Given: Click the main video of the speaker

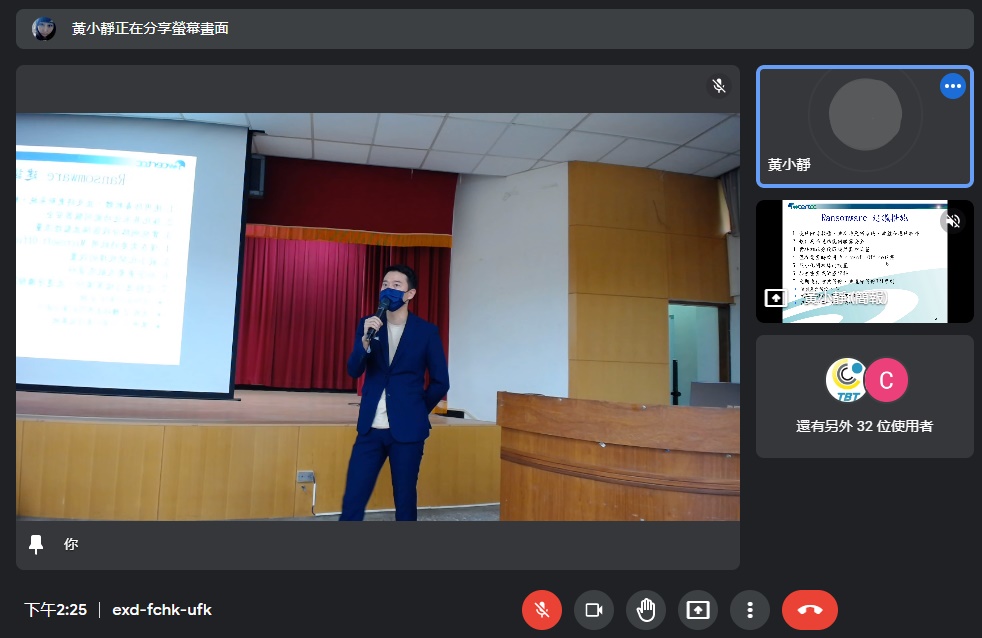Looking at the screenshot, I should [x=378, y=316].
